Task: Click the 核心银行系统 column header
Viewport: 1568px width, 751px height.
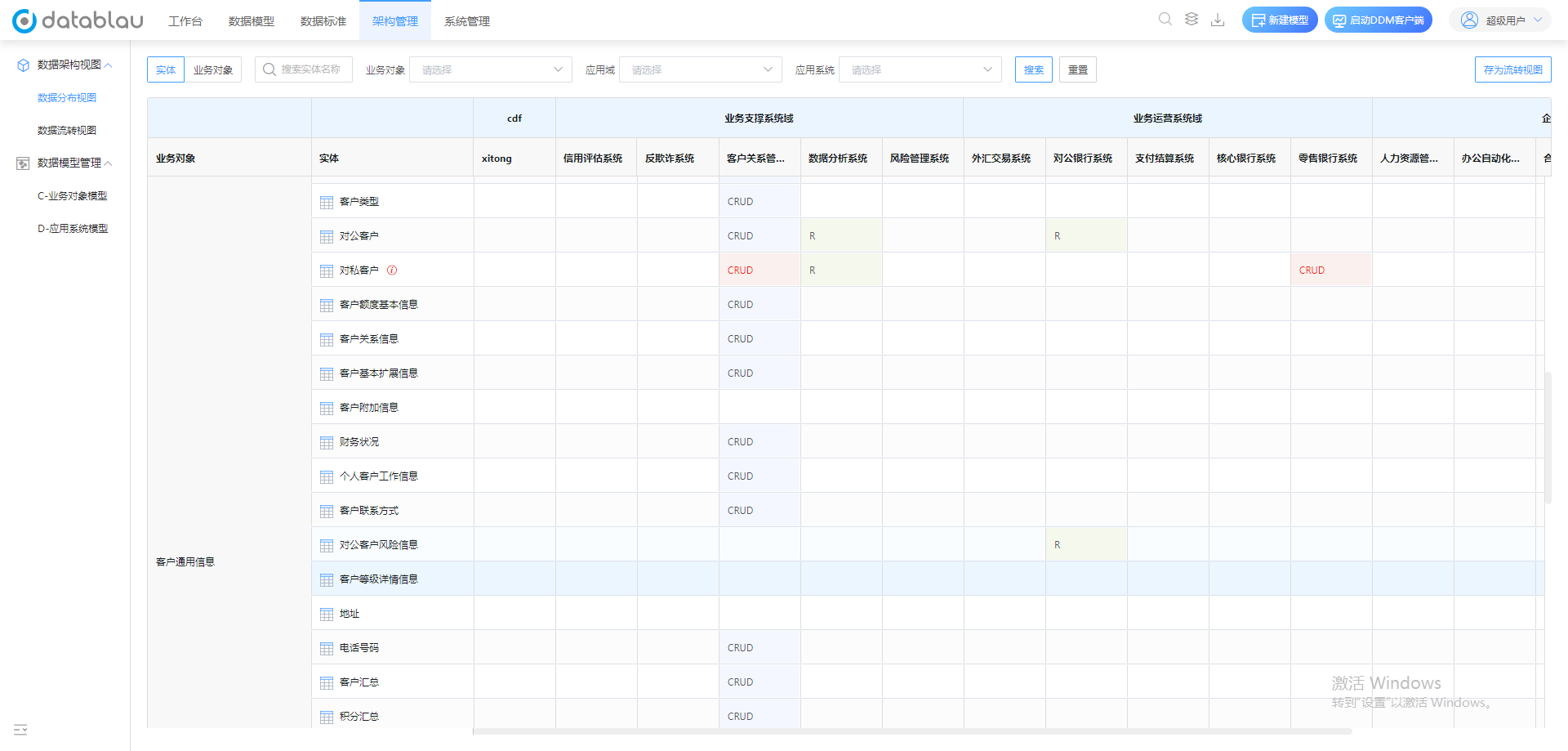Action: click(x=1249, y=158)
